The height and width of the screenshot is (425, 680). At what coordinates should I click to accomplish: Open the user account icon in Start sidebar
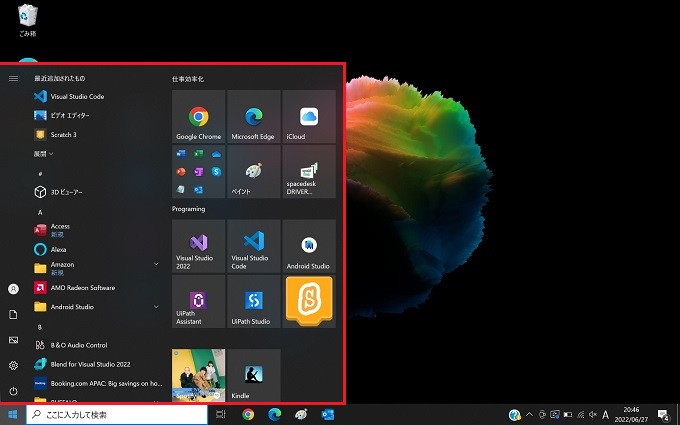tap(13, 289)
